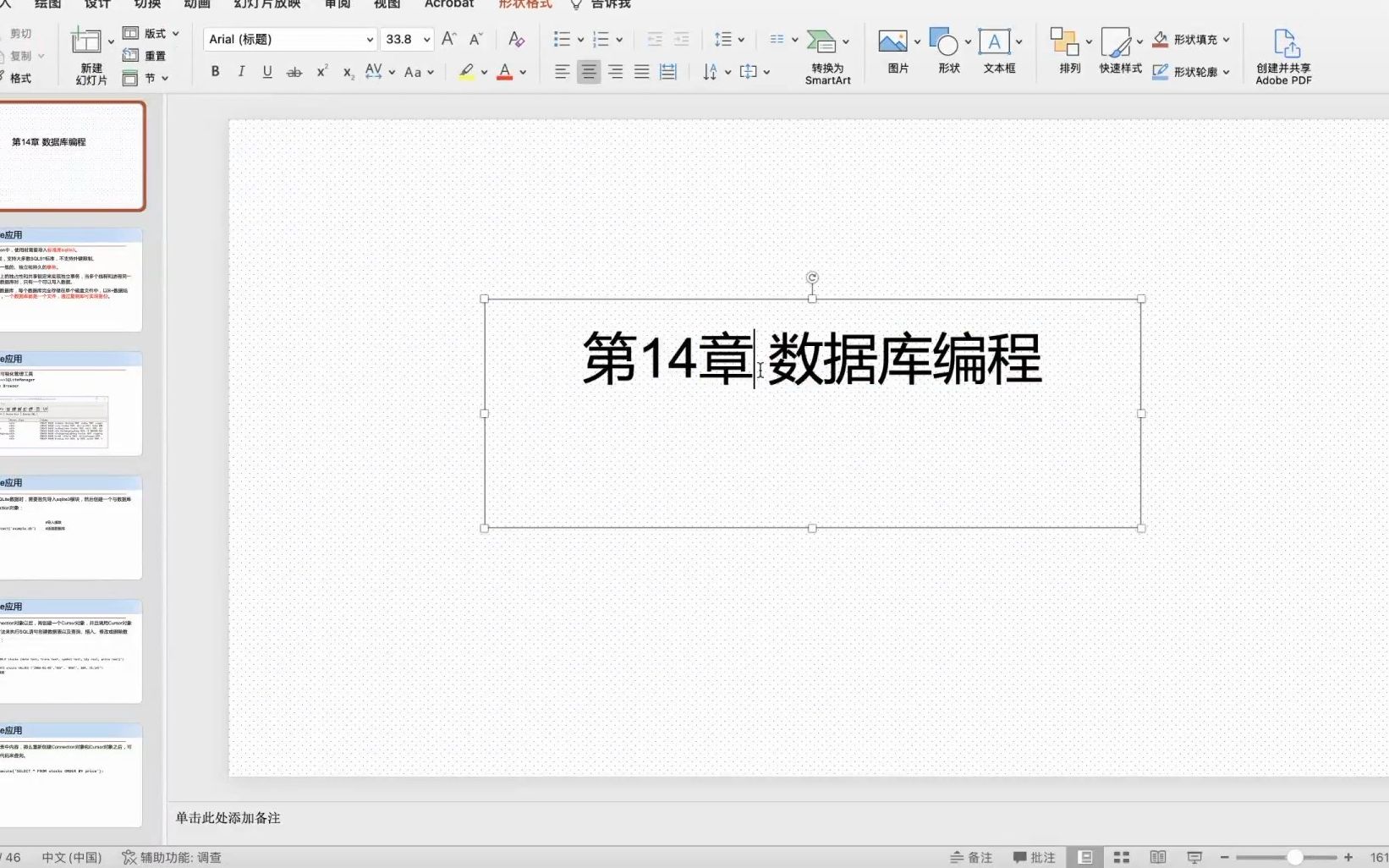Click the Shape Fill paint bucket icon
The image size is (1389, 868).
tap(1161, 39)
